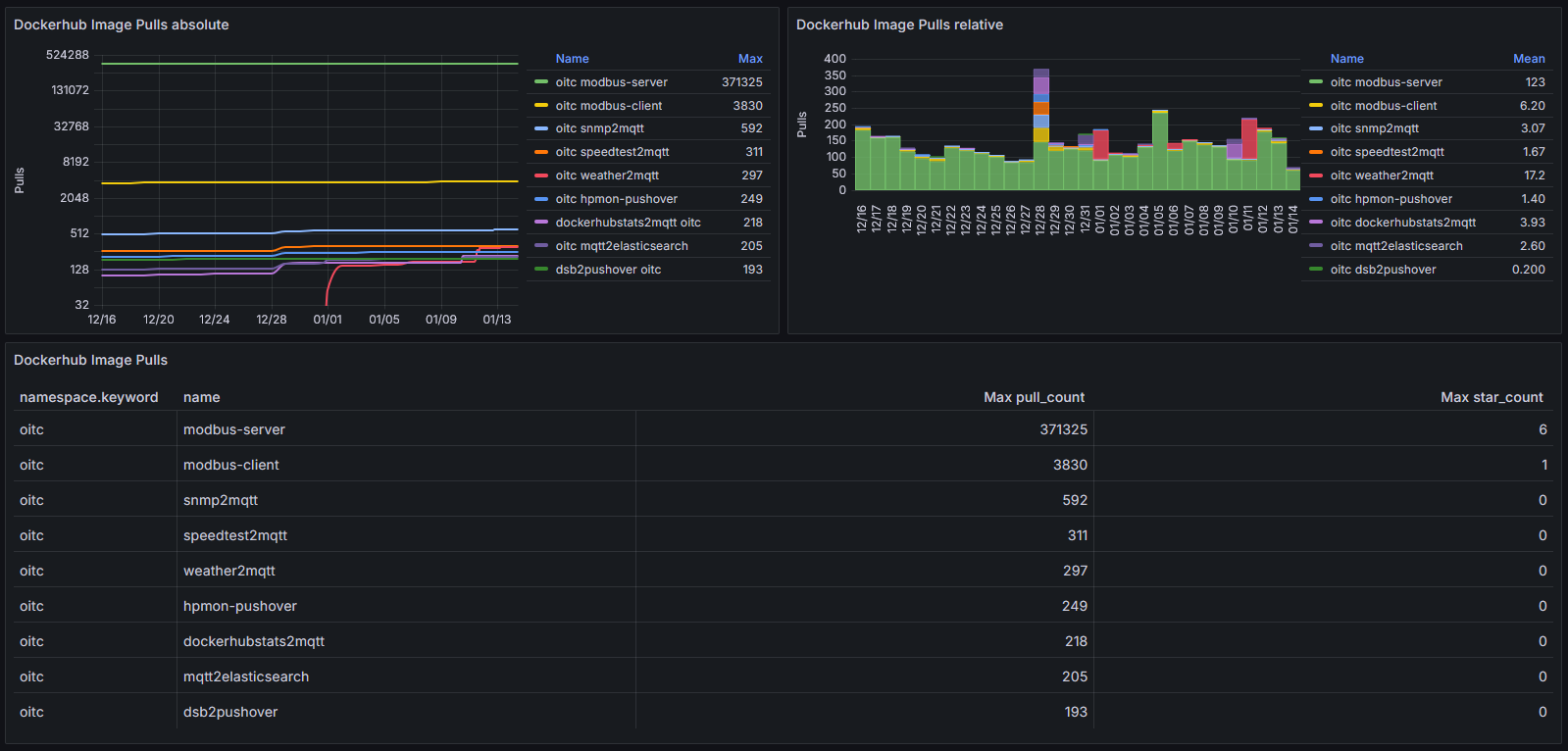1568x751 pixels.
Task: Toggle oitc mqtt2elasticsearch label in relative legend
Action: point(1396,246)
